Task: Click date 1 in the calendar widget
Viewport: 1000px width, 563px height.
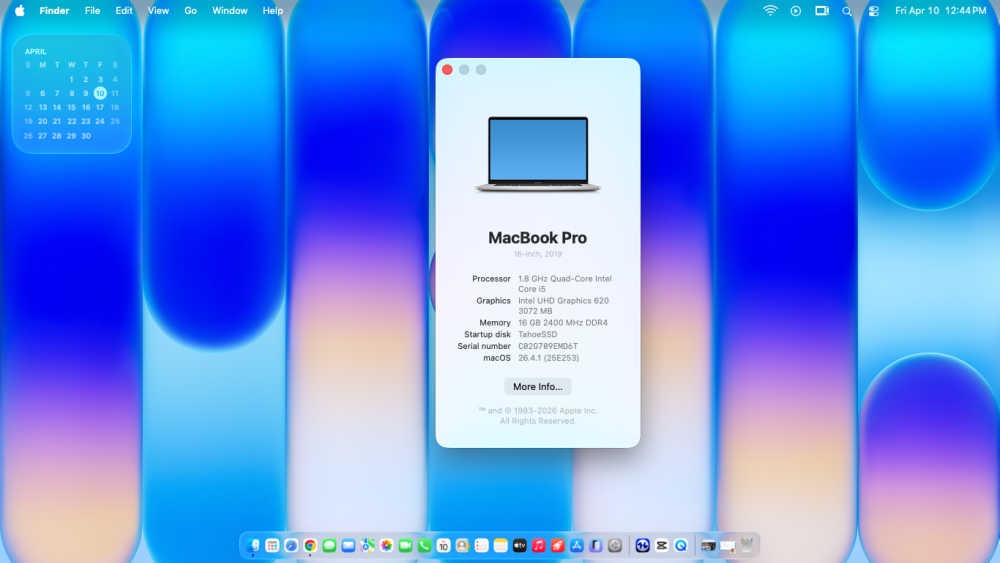Action: click(x=71, y=80)
